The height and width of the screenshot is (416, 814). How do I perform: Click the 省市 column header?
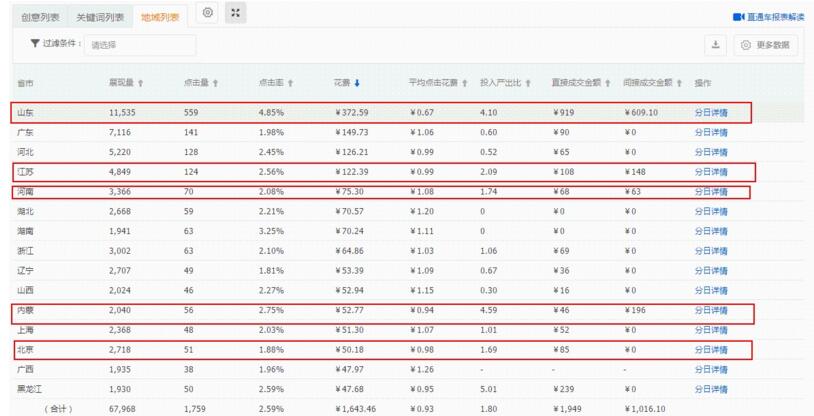[x=25, y=83]
